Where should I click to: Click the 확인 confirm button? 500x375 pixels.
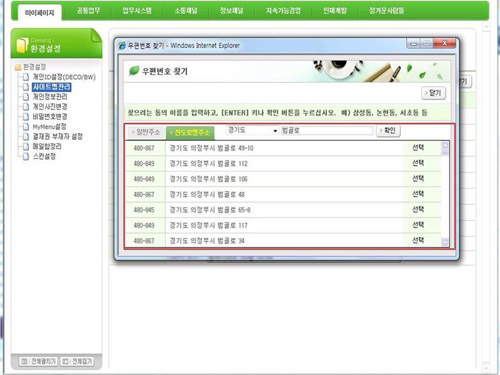click(x=388, y=130)
